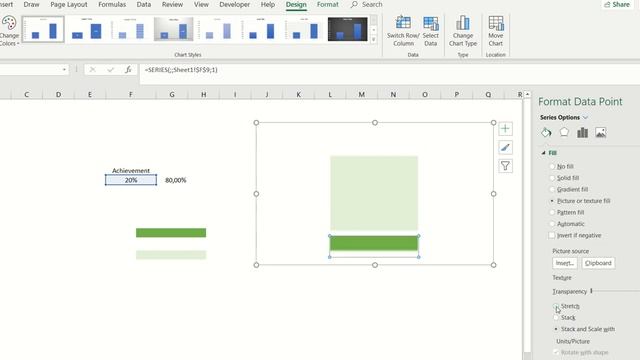This screenshot has height=360, width=640.
Task: Select Effects pentagon icon
Action: tap(564, 132)
